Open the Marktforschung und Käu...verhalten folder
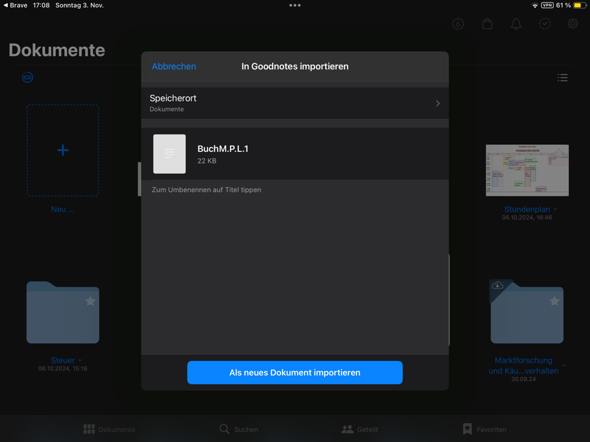 pyautogui.click(x=527, y=312)
